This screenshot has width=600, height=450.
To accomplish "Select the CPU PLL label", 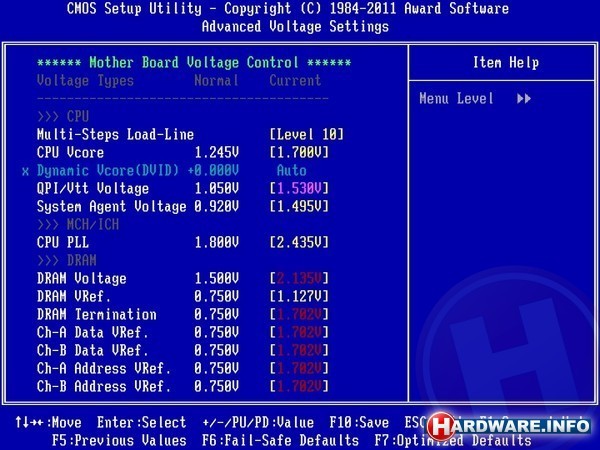I will [63, 243].
